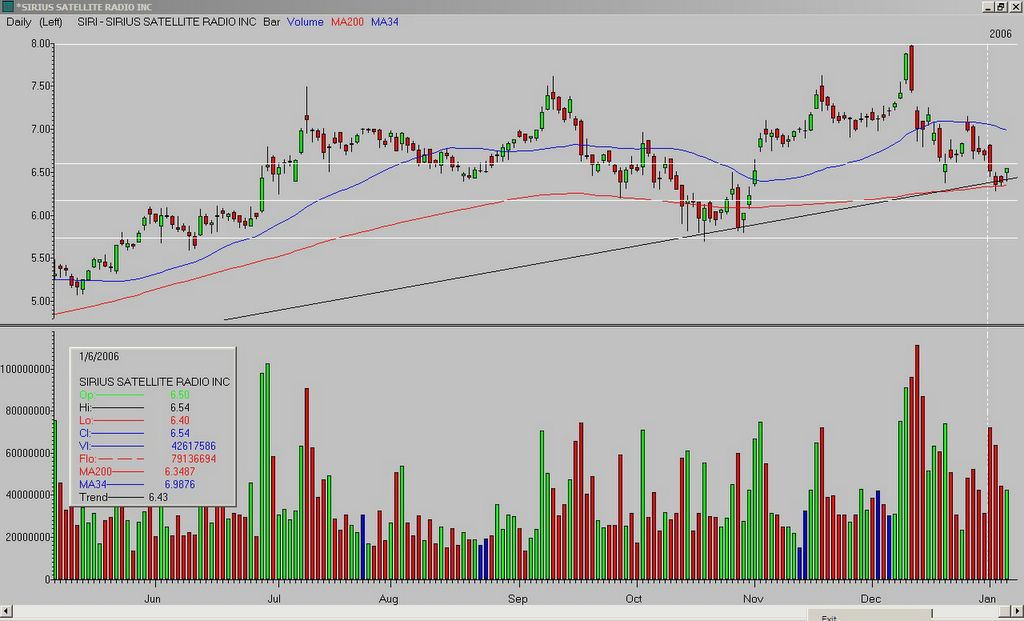Select the red MA200 indicator label
The height and width of the screenshot is (621, 1024).
point(347,22)
